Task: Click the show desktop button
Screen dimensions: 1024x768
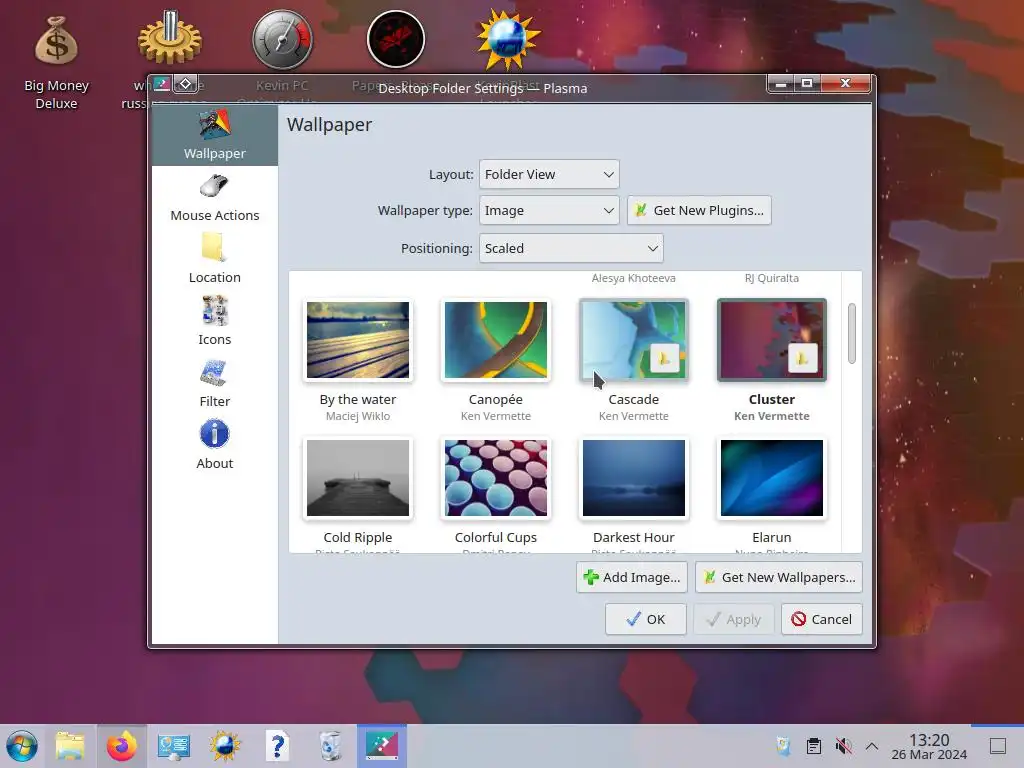Action: coord(998,746)
